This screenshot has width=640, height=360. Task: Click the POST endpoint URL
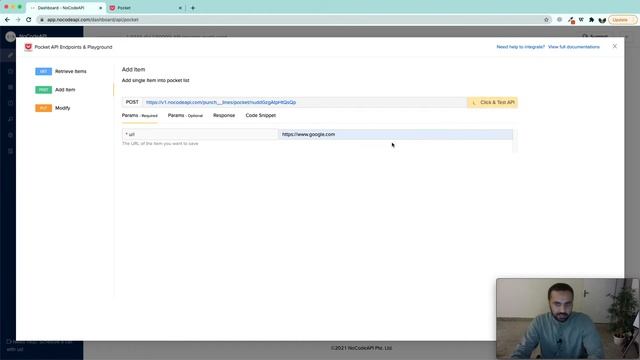tap(221, 102)
